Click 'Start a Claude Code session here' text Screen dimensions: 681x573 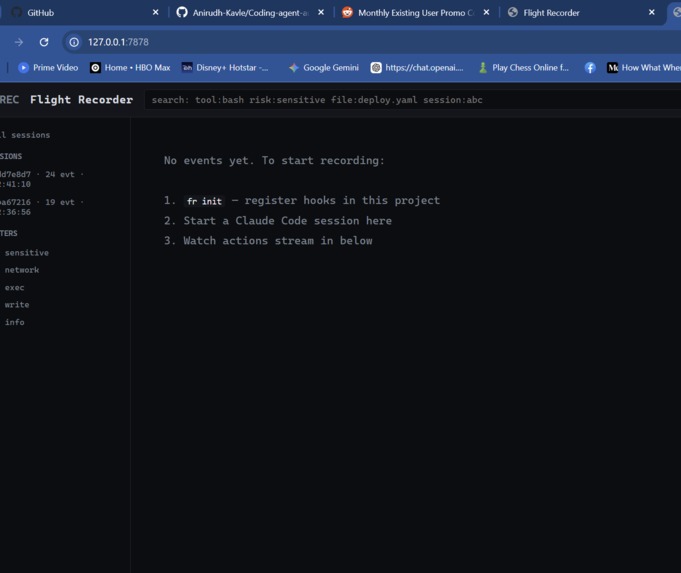[x=288, y=221]
